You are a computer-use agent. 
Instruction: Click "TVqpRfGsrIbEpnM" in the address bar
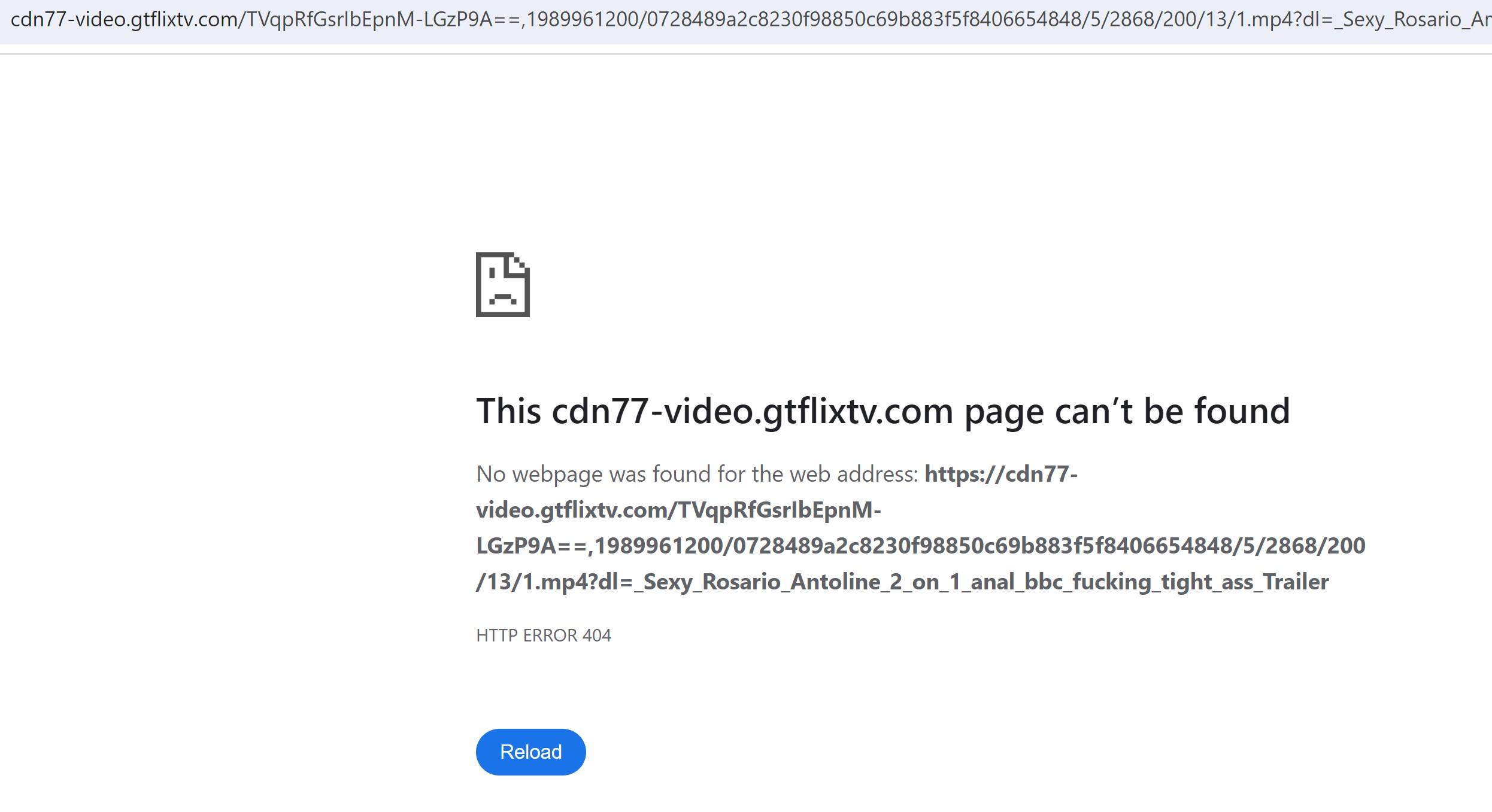pyautogui.click(x=330, y=20)
